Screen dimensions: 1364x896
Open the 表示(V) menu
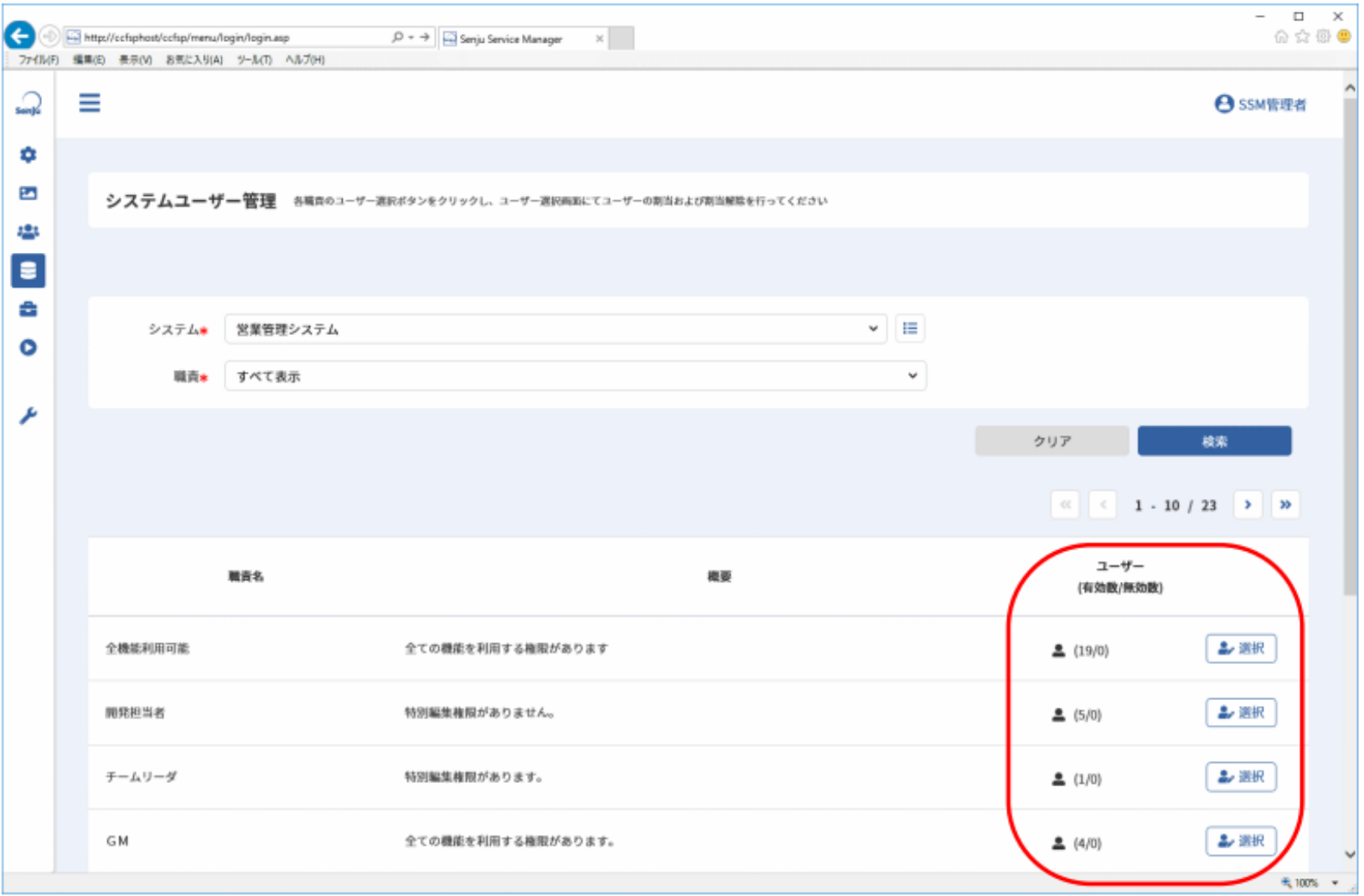pos(135,59)
